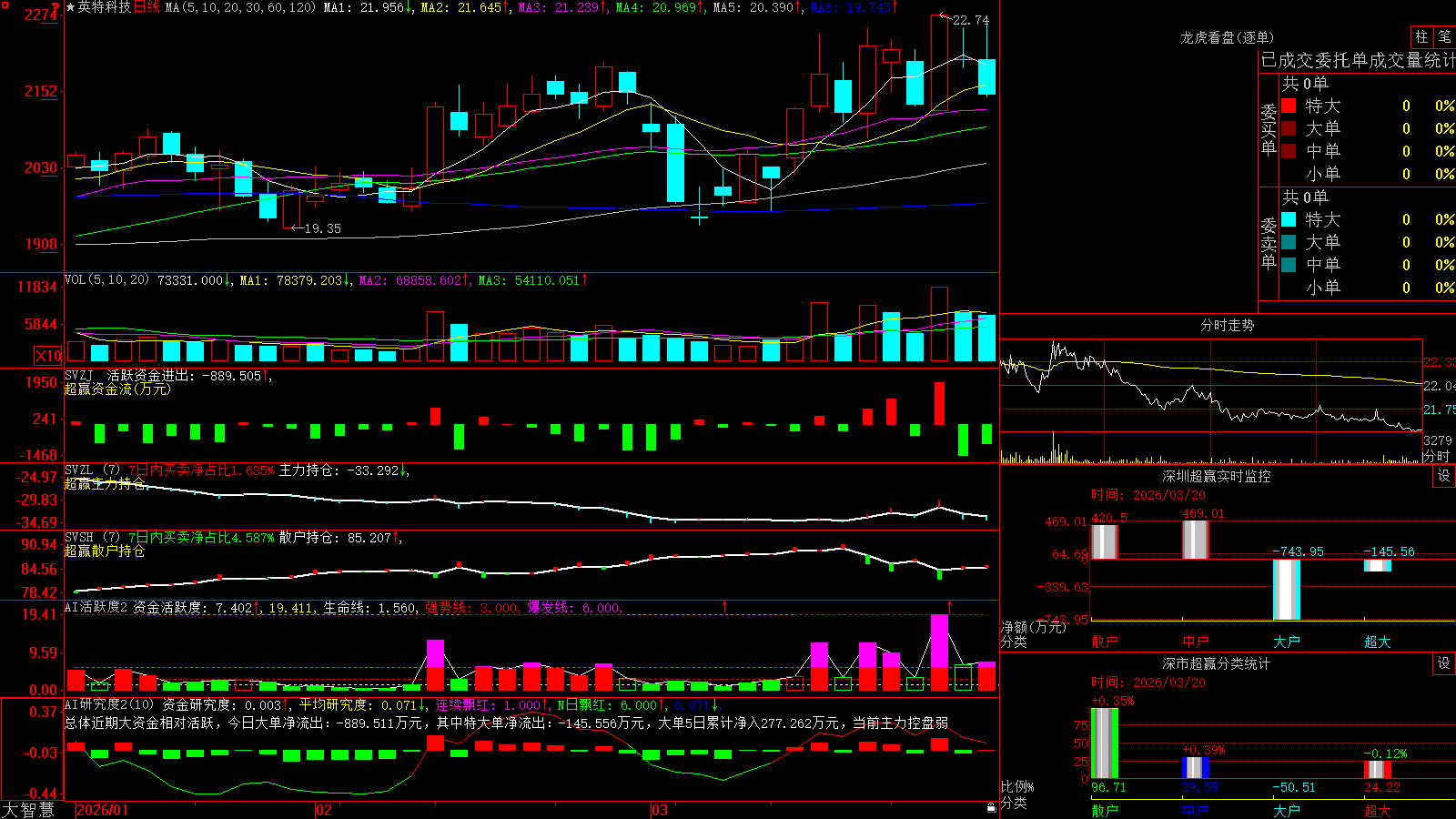Click the red 特大 buy-order legend square
This screenshot has width=1456, height=819.
pyautogui.click(x=1289, y=106)
